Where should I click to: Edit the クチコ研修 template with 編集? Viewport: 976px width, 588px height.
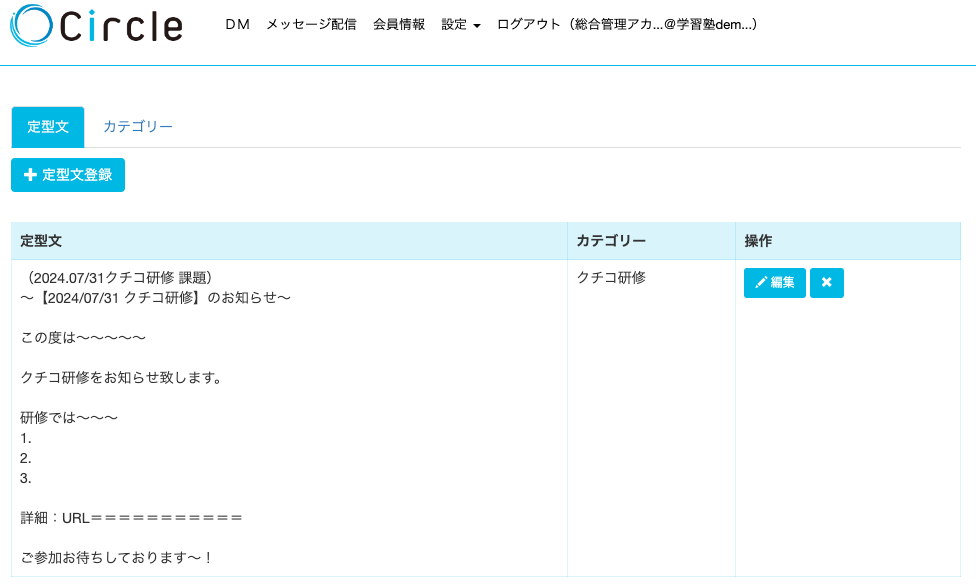click(774, 282)
